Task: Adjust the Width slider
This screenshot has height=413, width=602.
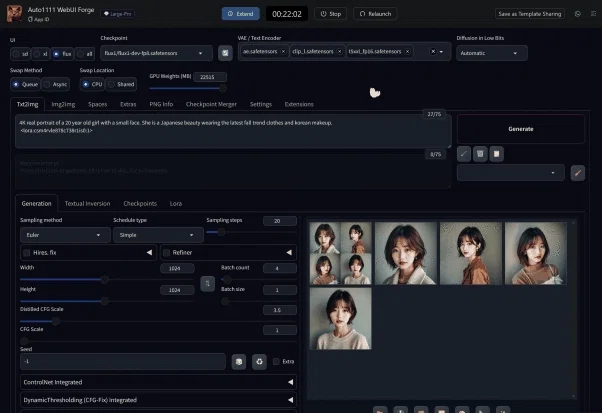Action: pyautogui.click(x=107, y=279)
